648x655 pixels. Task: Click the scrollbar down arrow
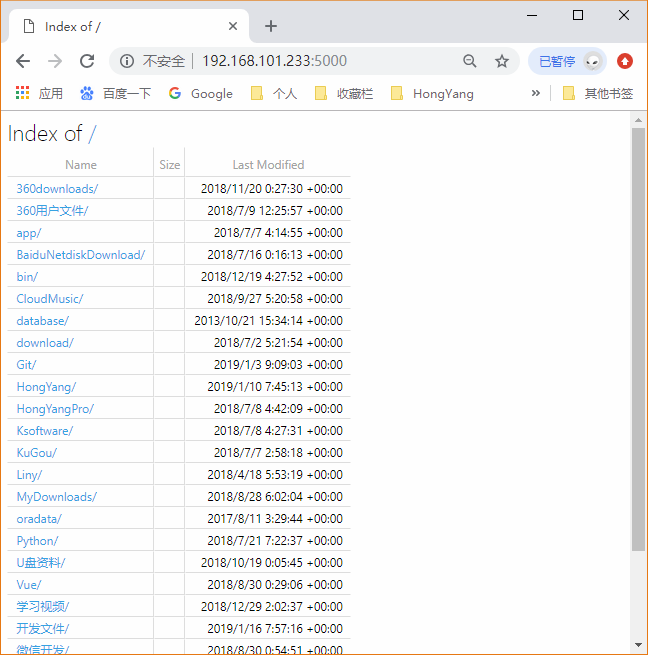[x=638, y=645]
